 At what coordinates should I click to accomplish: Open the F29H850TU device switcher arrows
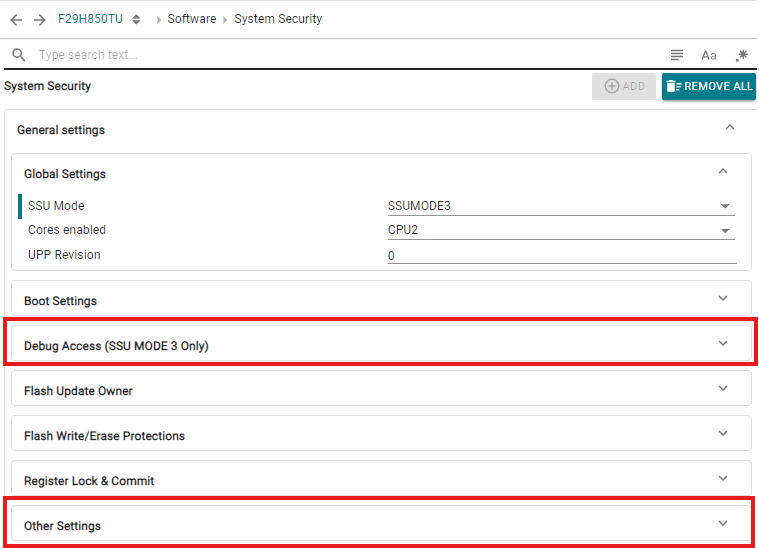coord(136,19)
